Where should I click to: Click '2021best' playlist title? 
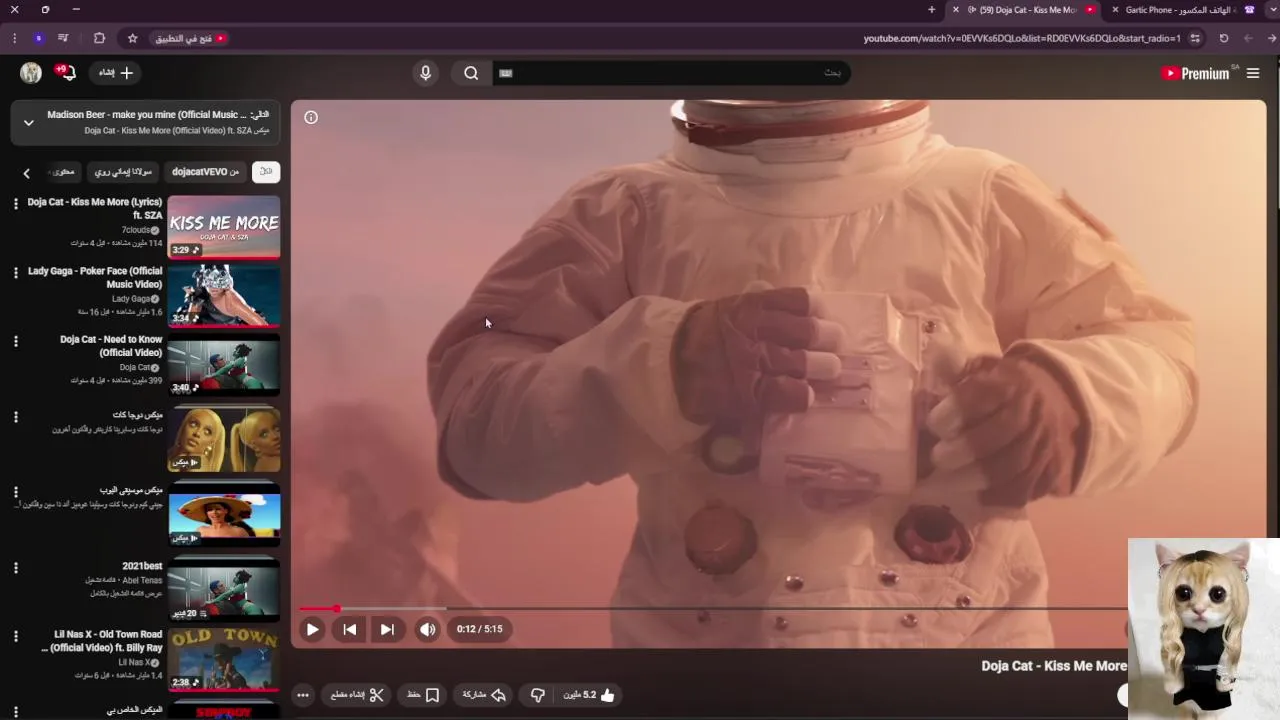(x=142, y=566)
